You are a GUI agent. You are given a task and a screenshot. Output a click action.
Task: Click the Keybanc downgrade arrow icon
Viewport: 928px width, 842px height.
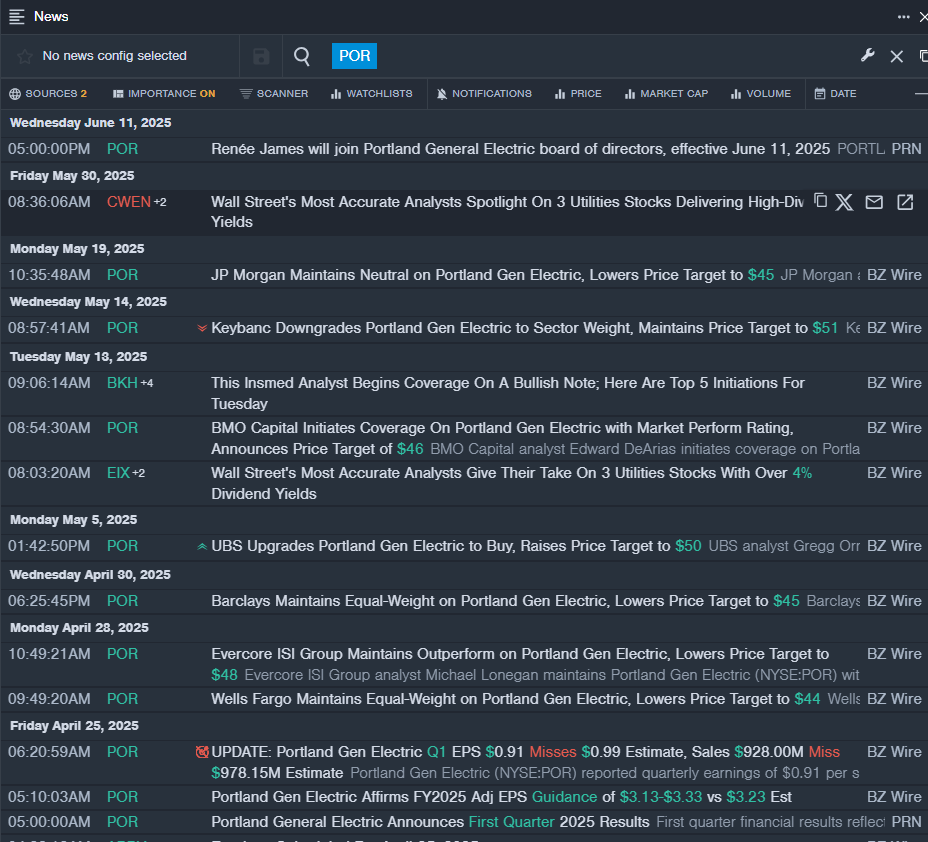[202, 328]
